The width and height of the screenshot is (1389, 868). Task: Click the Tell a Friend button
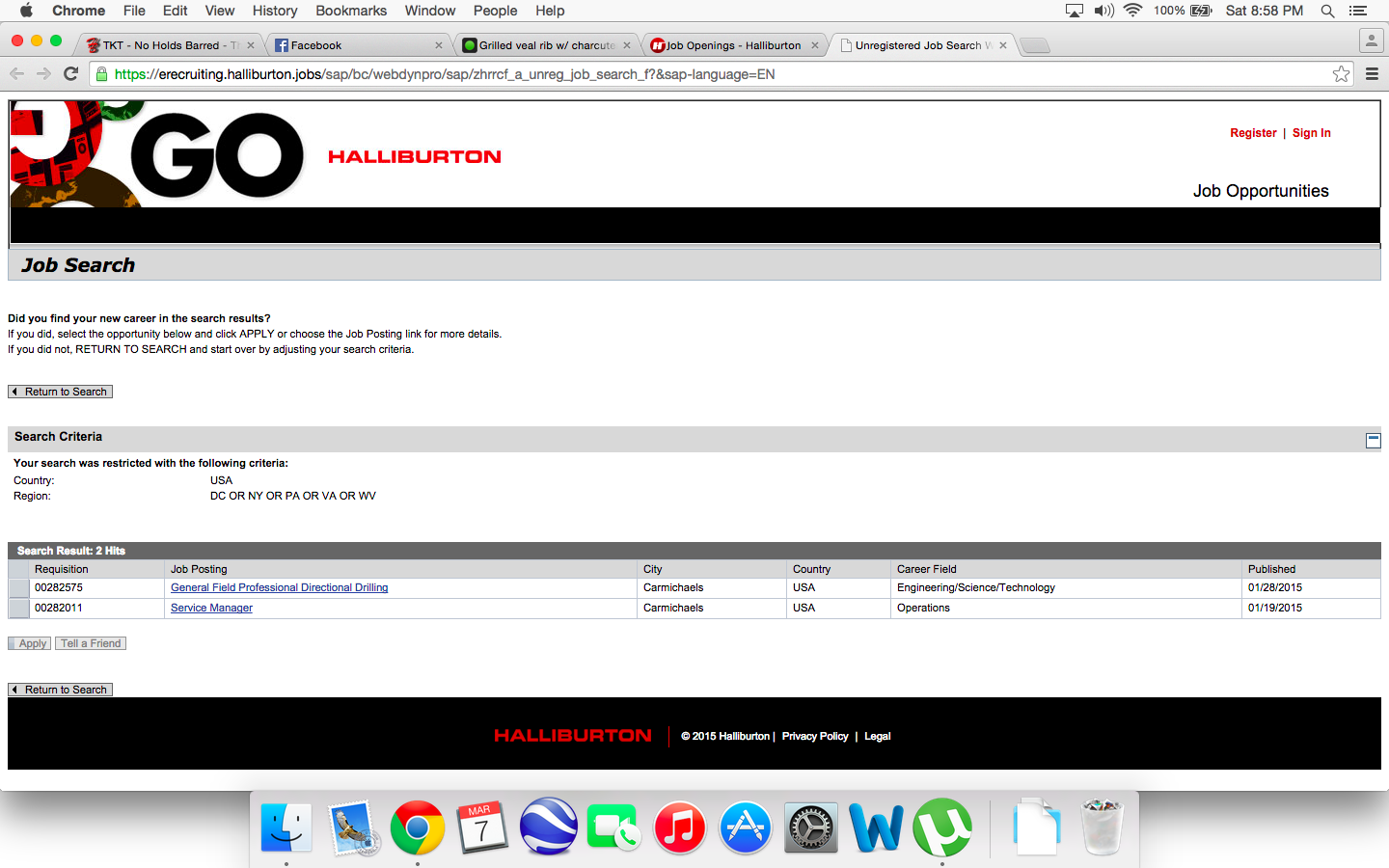point(91,643)
